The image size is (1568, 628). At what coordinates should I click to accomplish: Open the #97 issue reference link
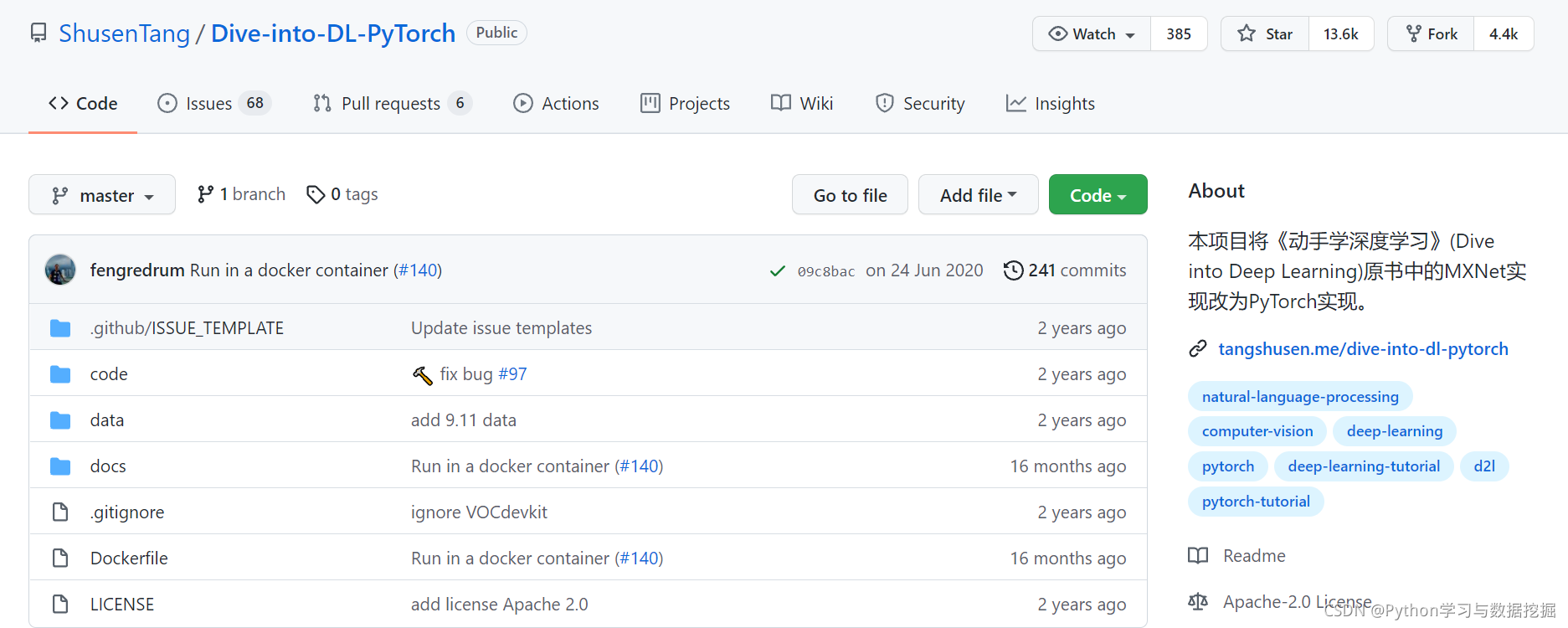click(512, 374)
